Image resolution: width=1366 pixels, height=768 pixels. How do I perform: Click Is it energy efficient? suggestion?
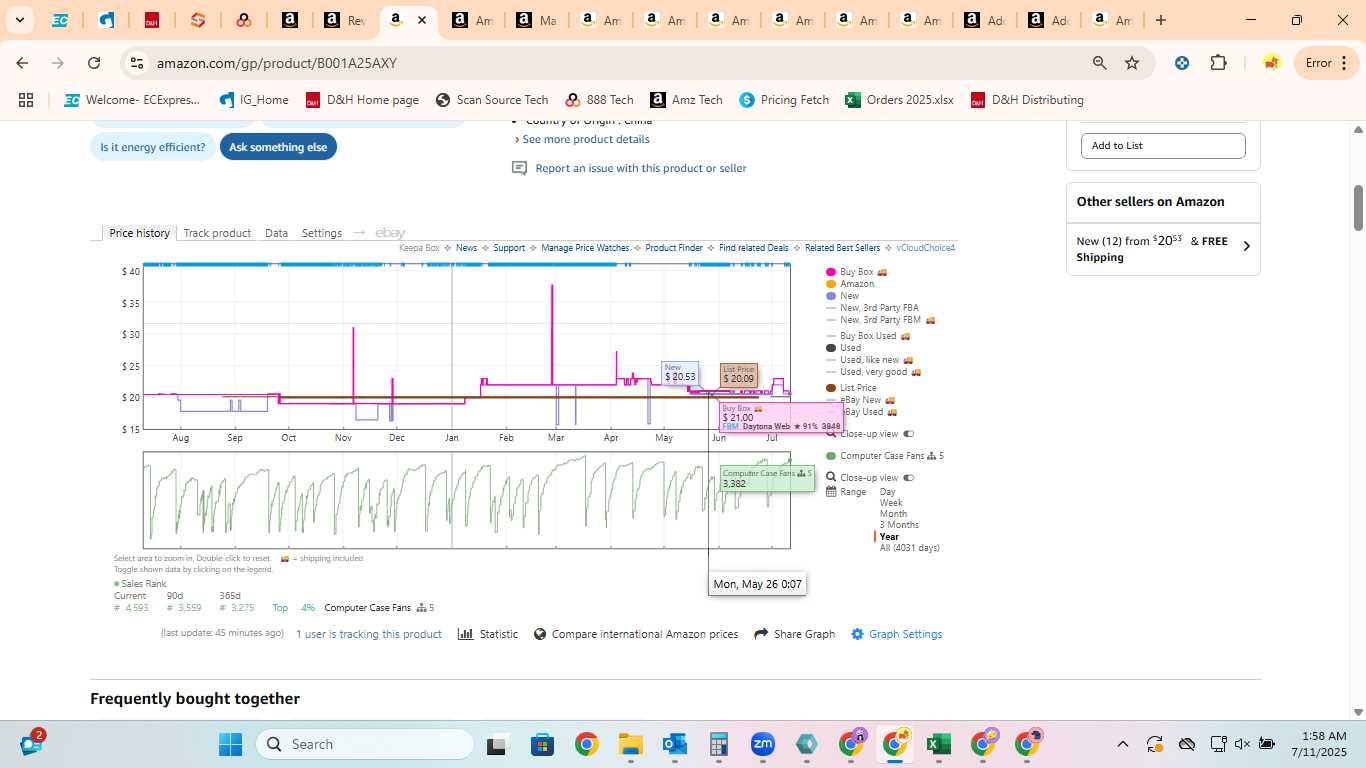coord(152,147)
